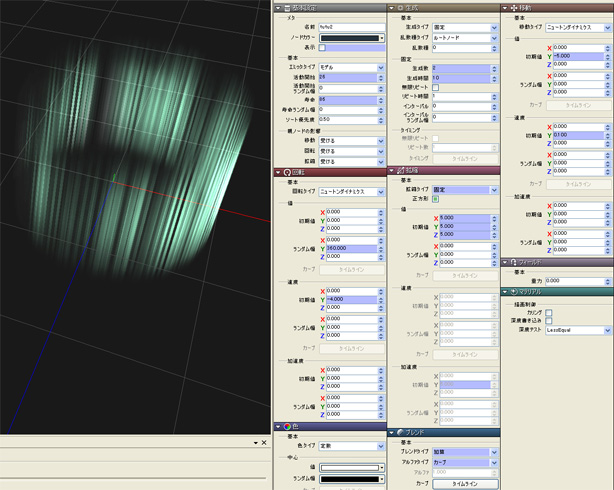Click the 寿命 stepper arrows
The width and height of the screenshot is (614, 490).
tap(381, 100)
